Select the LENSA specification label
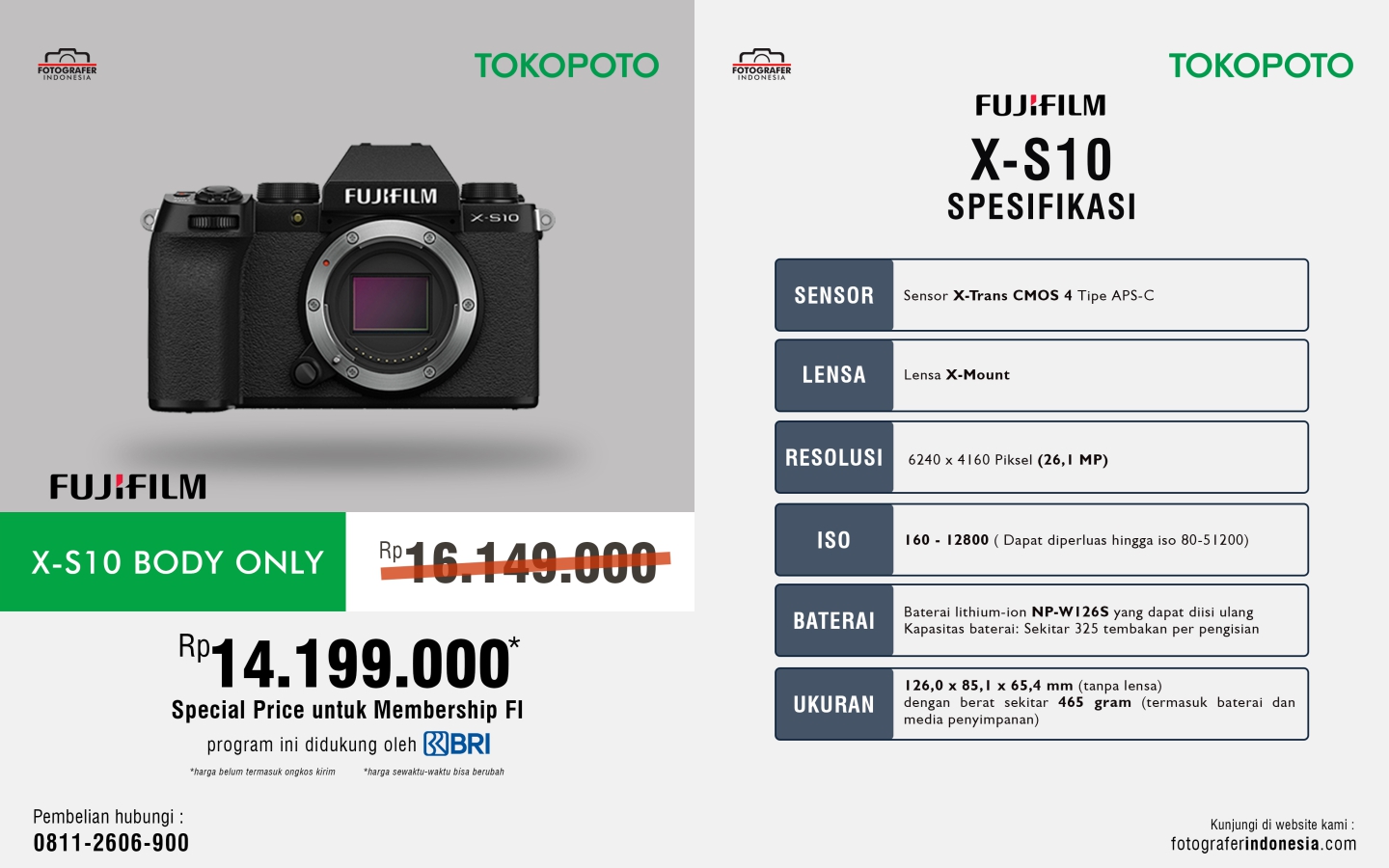The width and height of the screenshot is (1389, 868). click(x=834, y=375)
